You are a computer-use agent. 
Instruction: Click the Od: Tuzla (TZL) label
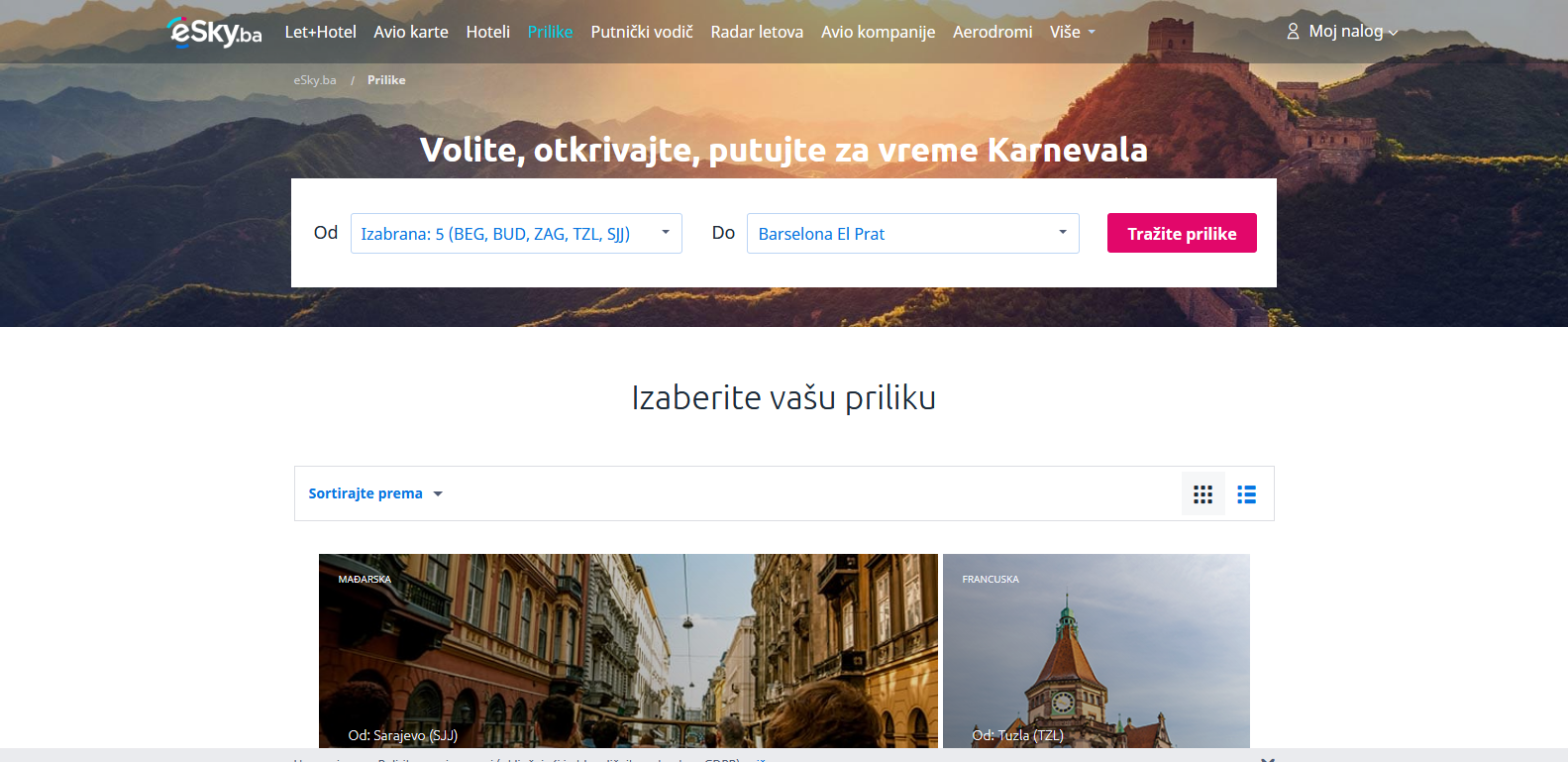pyautogui.click(x=1018, y=735)
